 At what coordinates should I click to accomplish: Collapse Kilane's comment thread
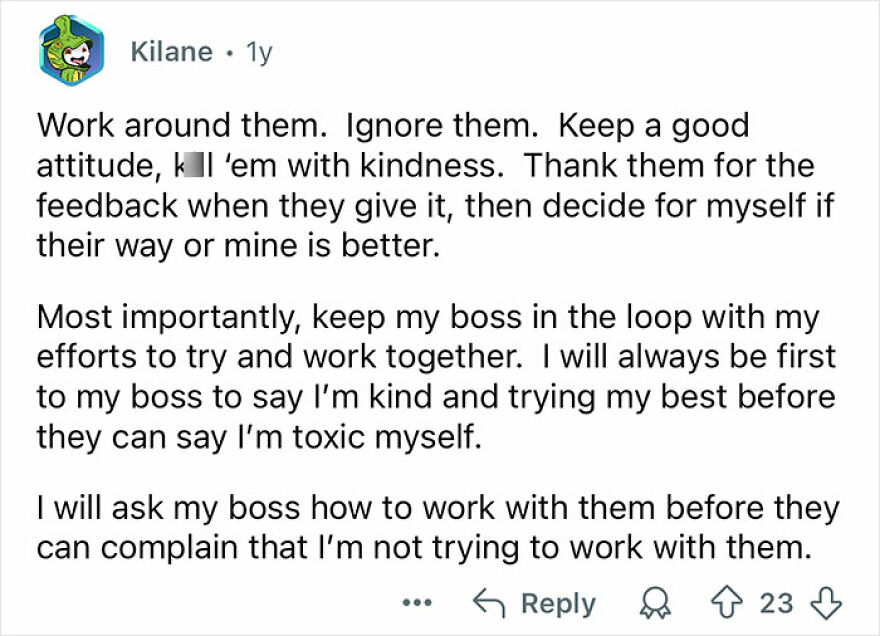(x=72, y=49)
